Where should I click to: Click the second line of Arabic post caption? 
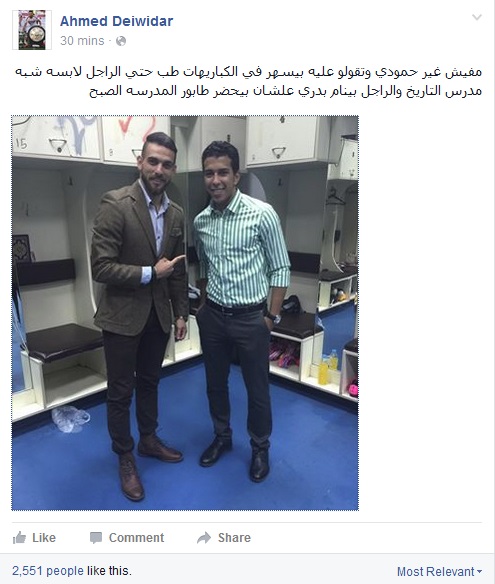[285, 91]
